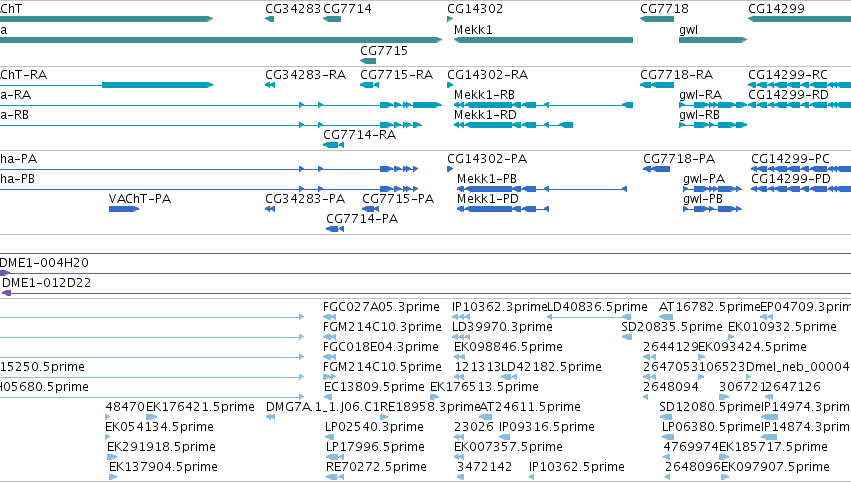The height and width of the screenshot is (482, 851).
Task: Click the VAChT-PA protein bar
Action: click(x=124, y=209)
